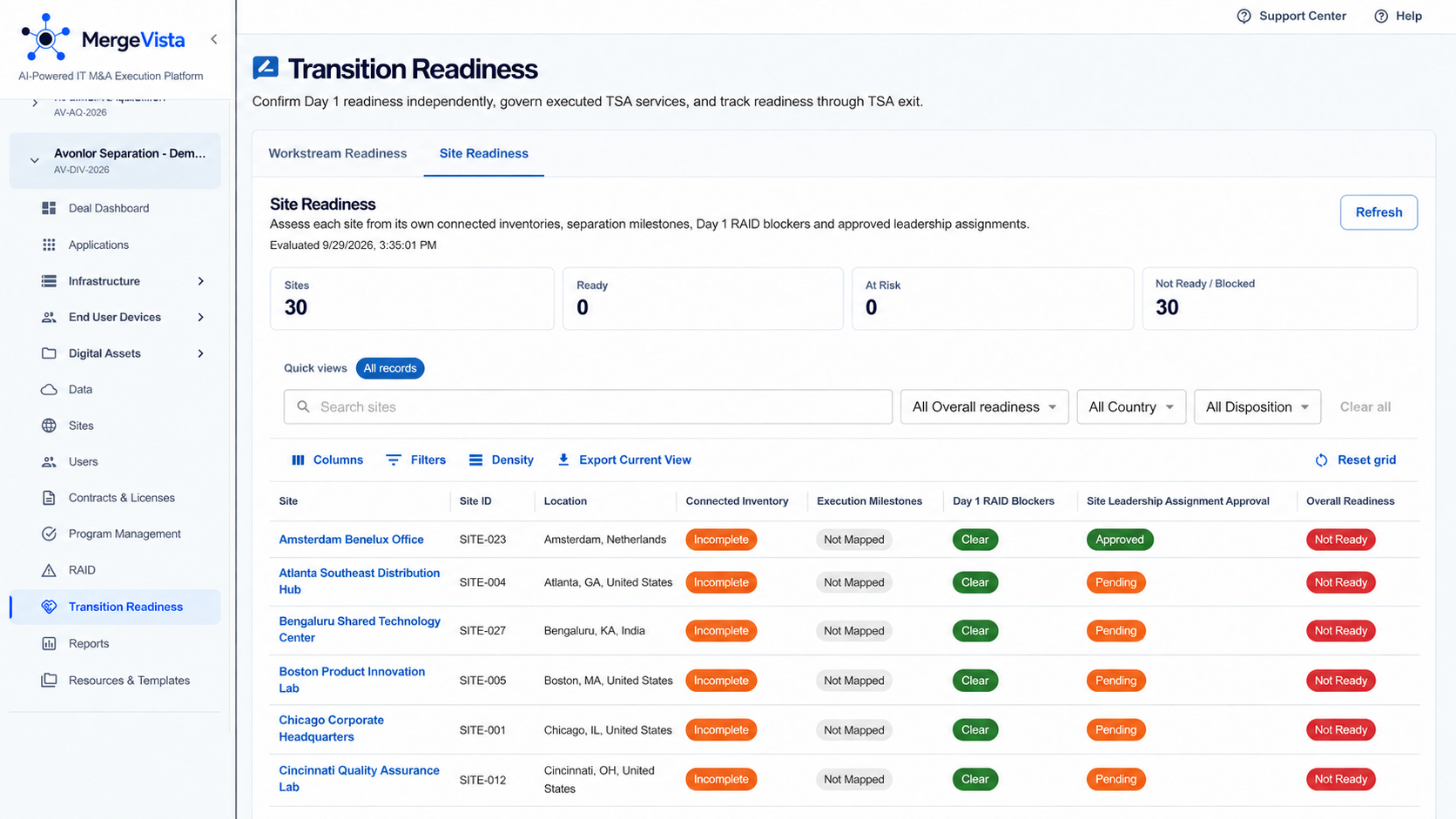
Task: Click the Users people icon
Action: [x=49, y=461]
